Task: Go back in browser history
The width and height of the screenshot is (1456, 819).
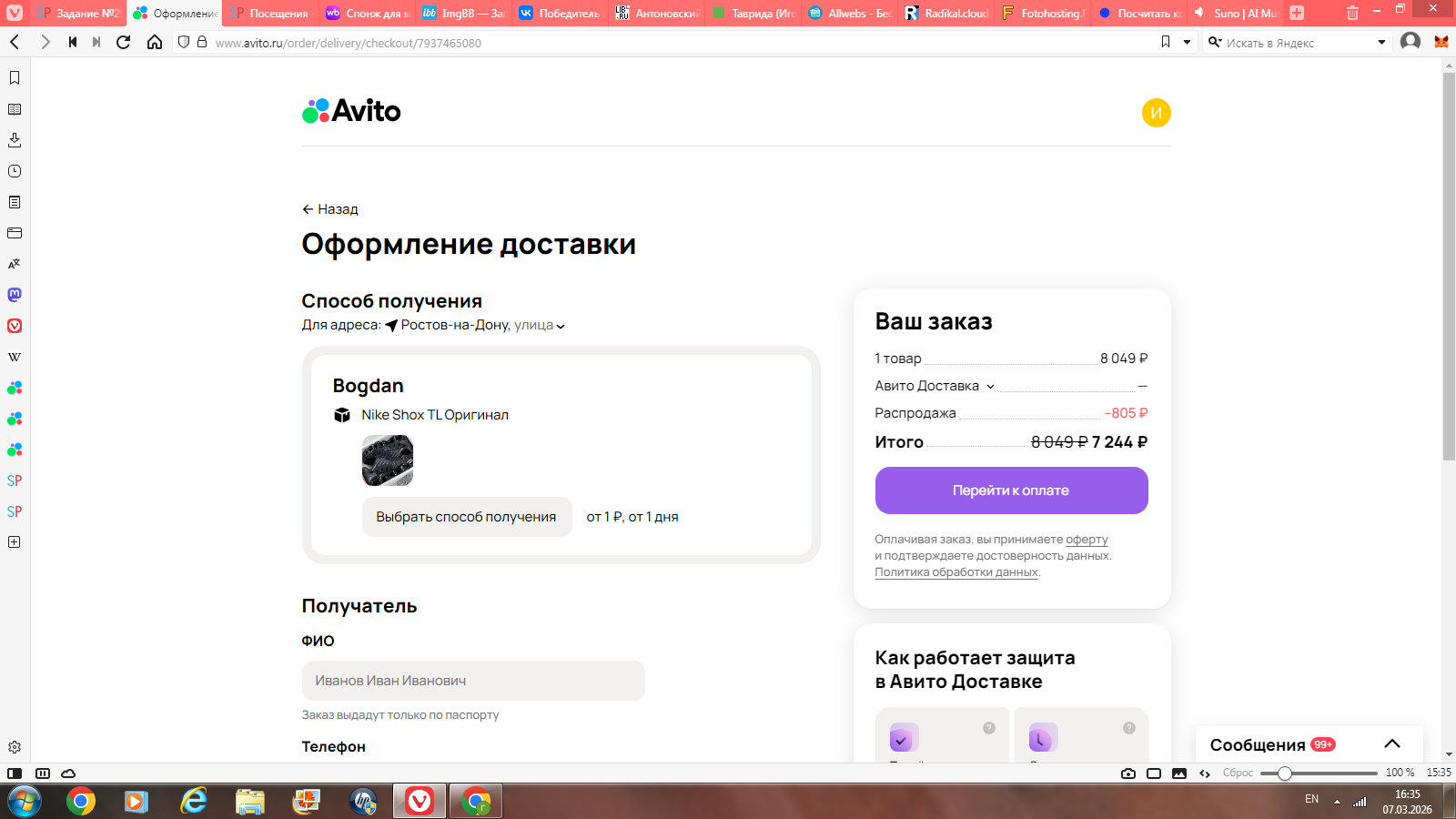Action: pos(15,42)
